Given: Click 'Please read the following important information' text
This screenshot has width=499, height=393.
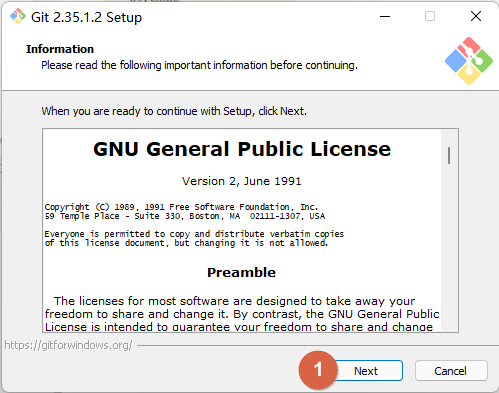Looking at the screenshot, I should tap(199, 65).
